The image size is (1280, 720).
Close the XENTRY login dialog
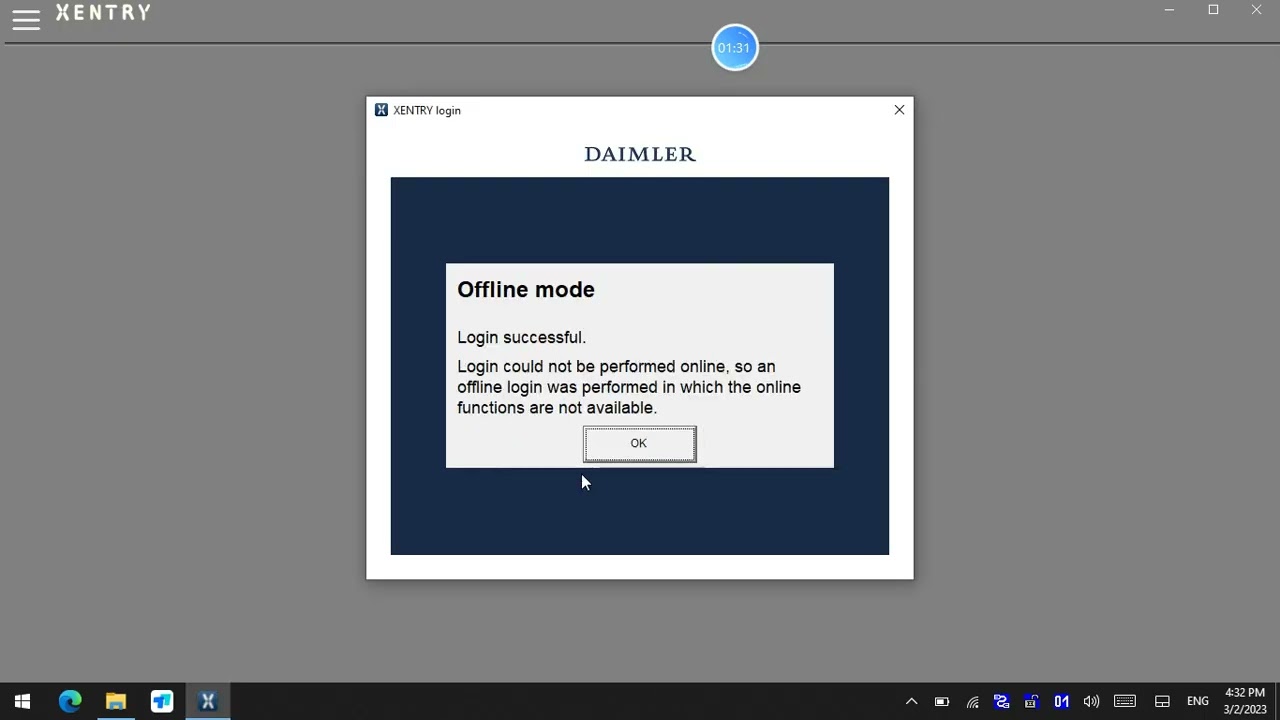899,110
